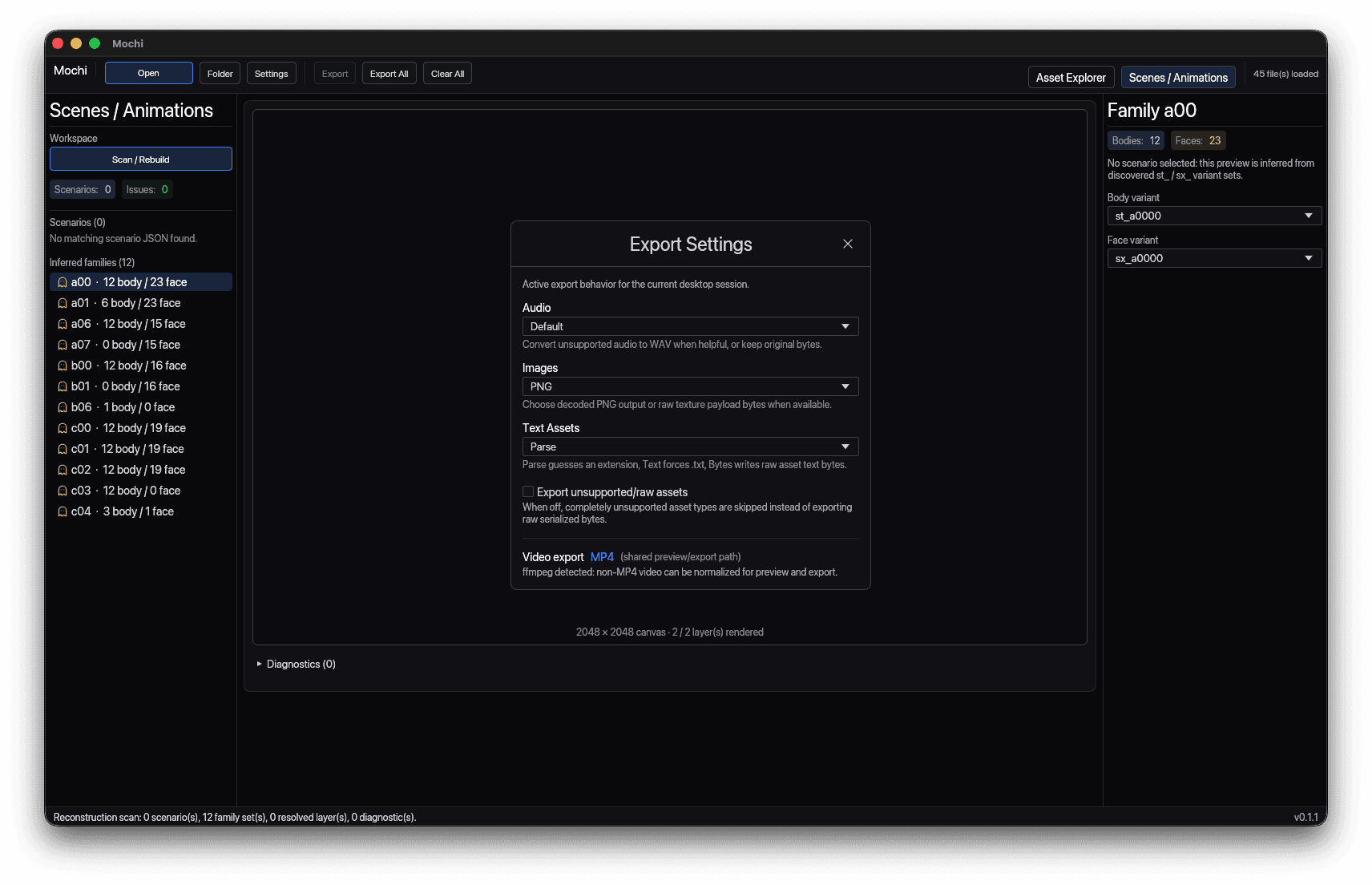Open the Text Assets dropdown showing Parse
The height and width of the screenshot is (885, 1372).
[x=690, y=447]
